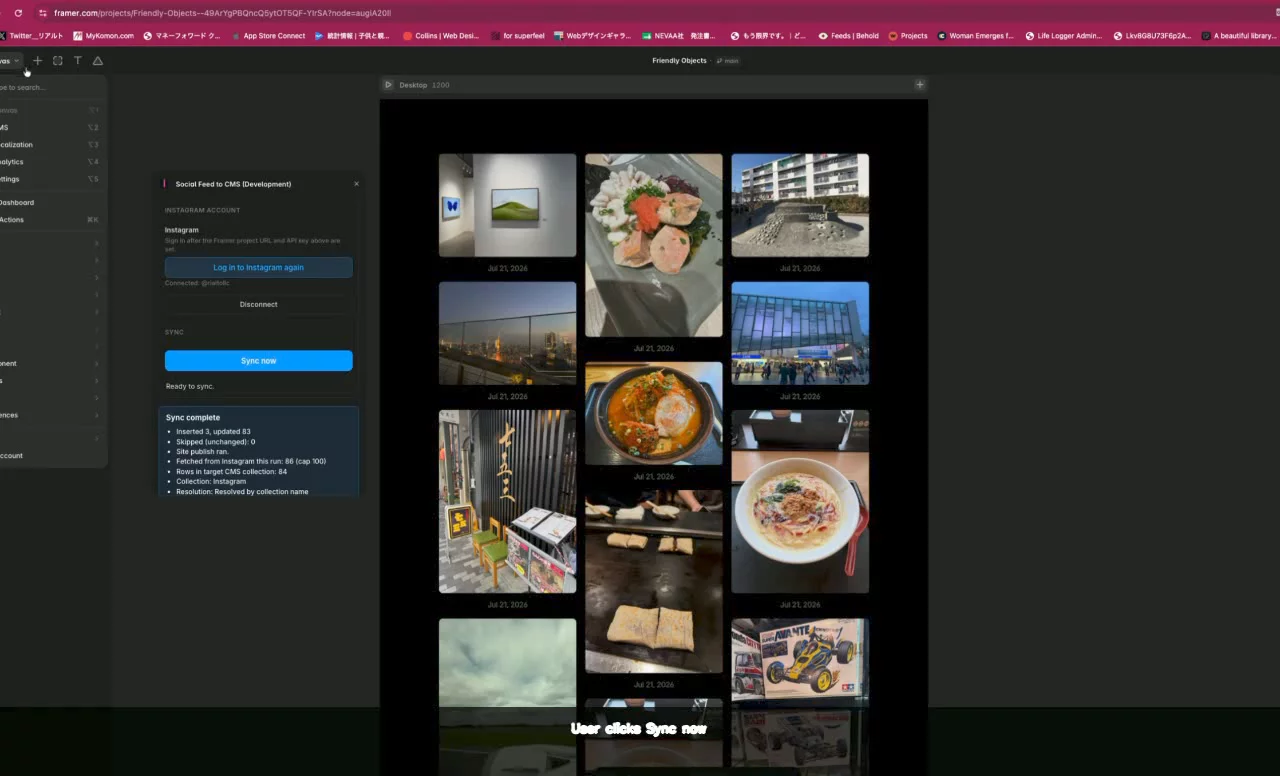1280x776 pixels.
Task: Open the Actions menu item
Action: (x=50, y=220)
